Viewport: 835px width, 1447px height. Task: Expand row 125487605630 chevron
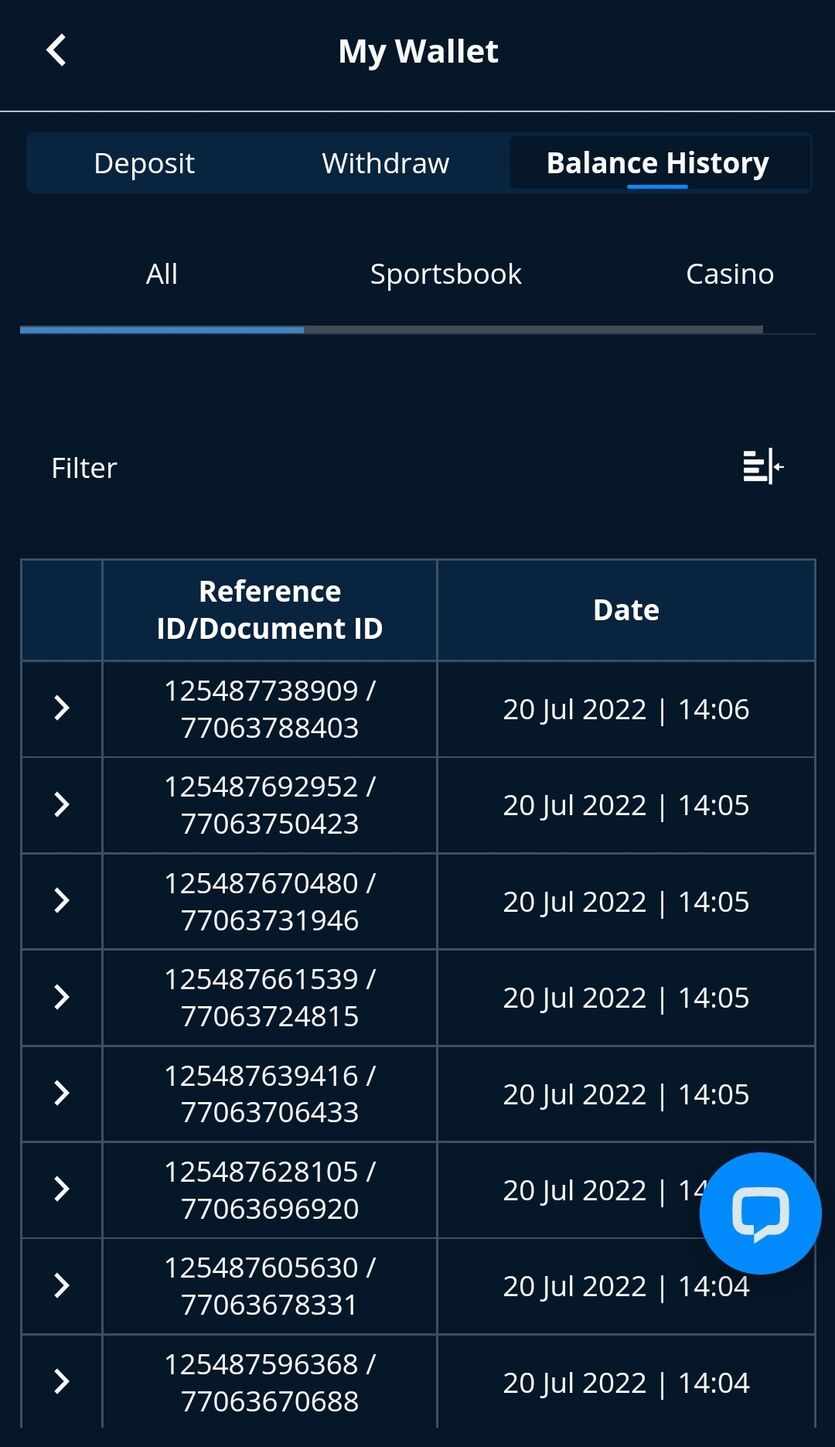click(62, 1285)
